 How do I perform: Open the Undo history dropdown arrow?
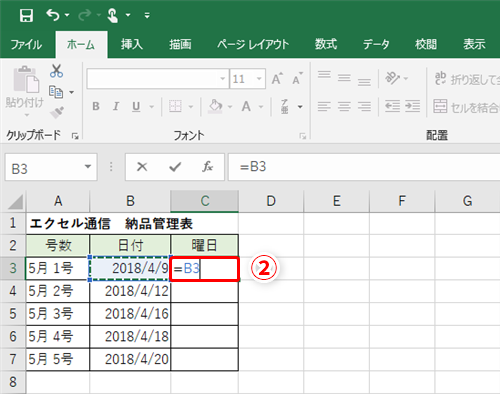coord(67,15)
